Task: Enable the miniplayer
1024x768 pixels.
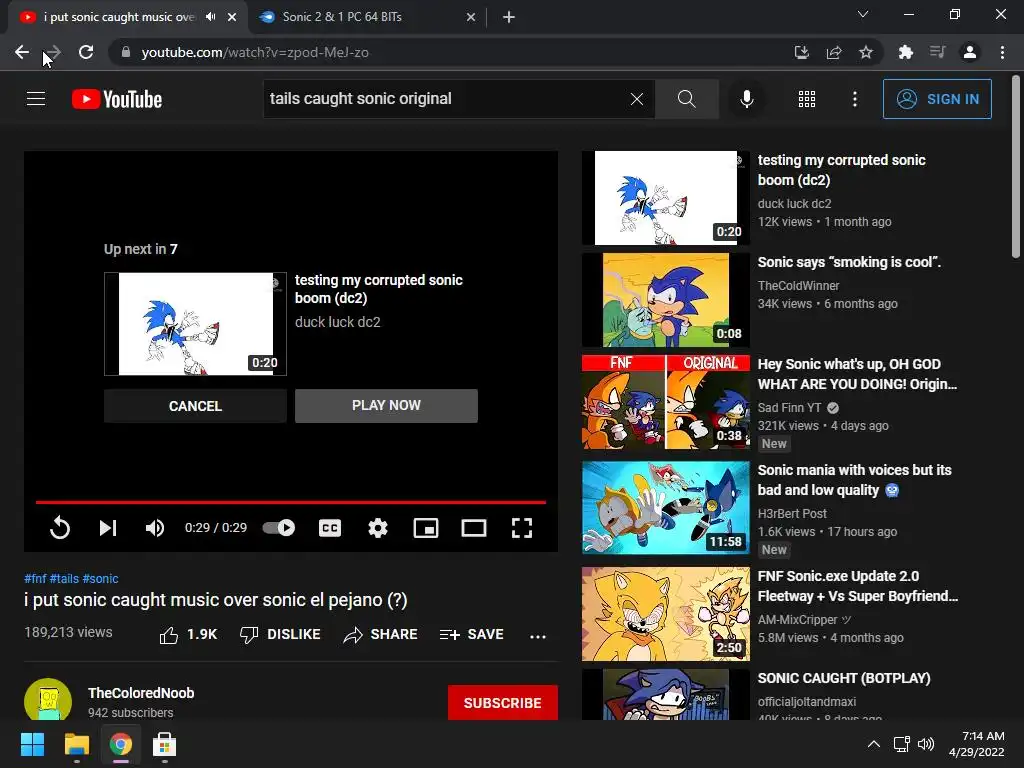Action: (426, 528)
